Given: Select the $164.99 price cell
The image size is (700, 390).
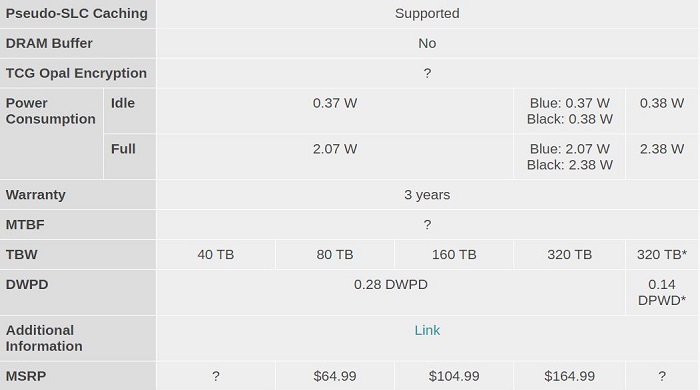Looking at the screenshot, I should point(569,376).
